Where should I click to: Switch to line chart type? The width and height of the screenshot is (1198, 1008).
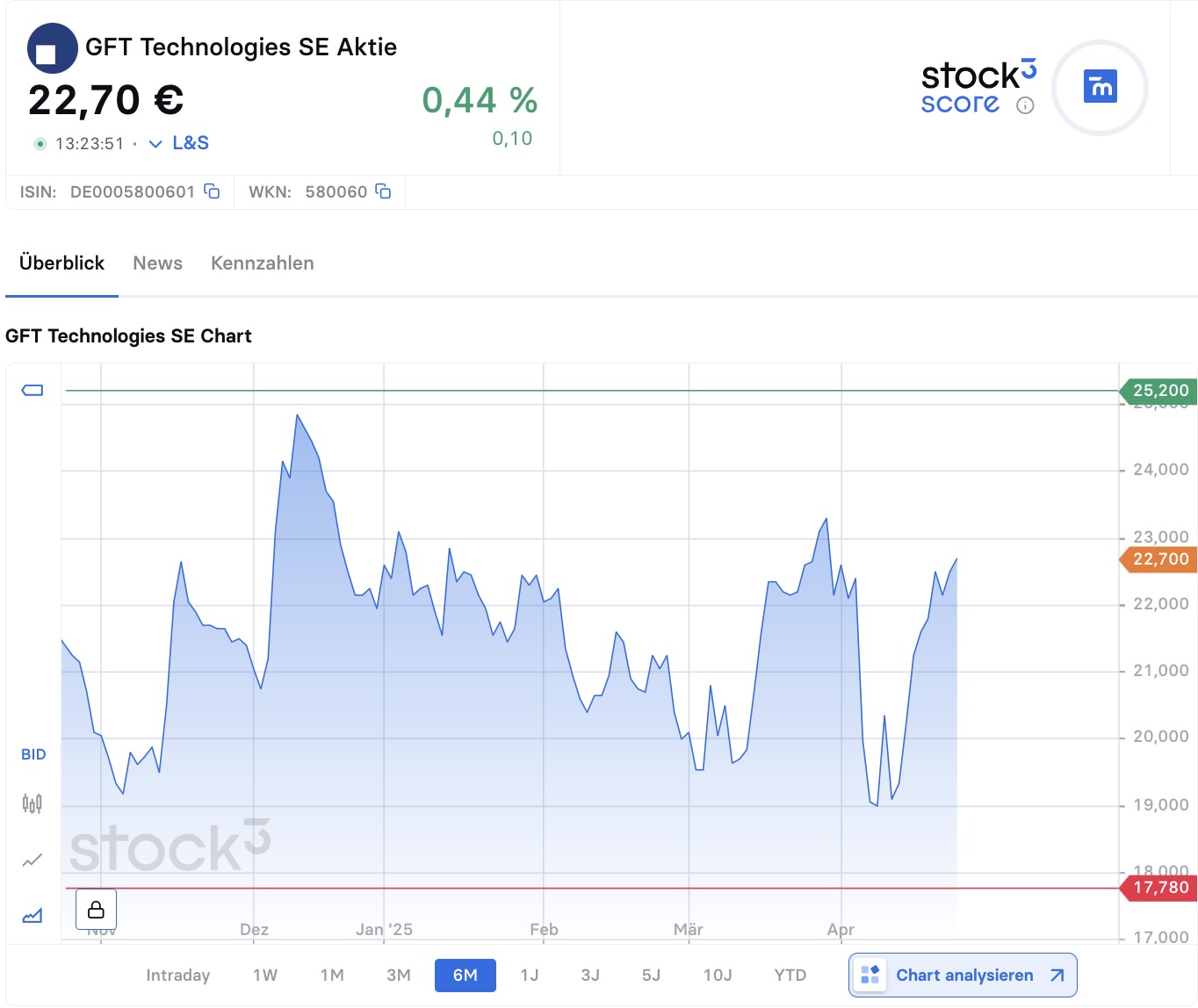(32, 860)
